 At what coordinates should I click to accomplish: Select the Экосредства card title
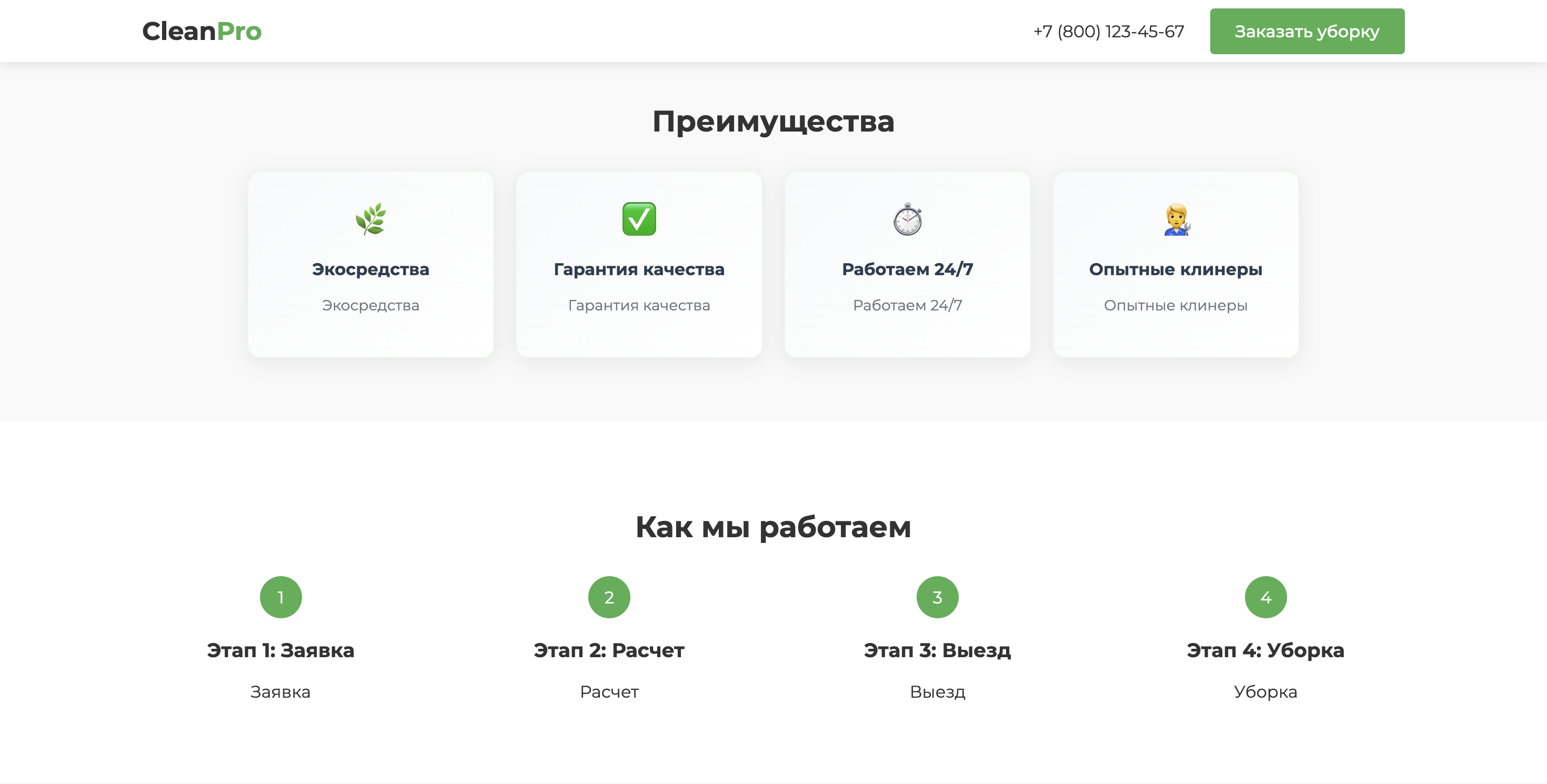[370, 269]
